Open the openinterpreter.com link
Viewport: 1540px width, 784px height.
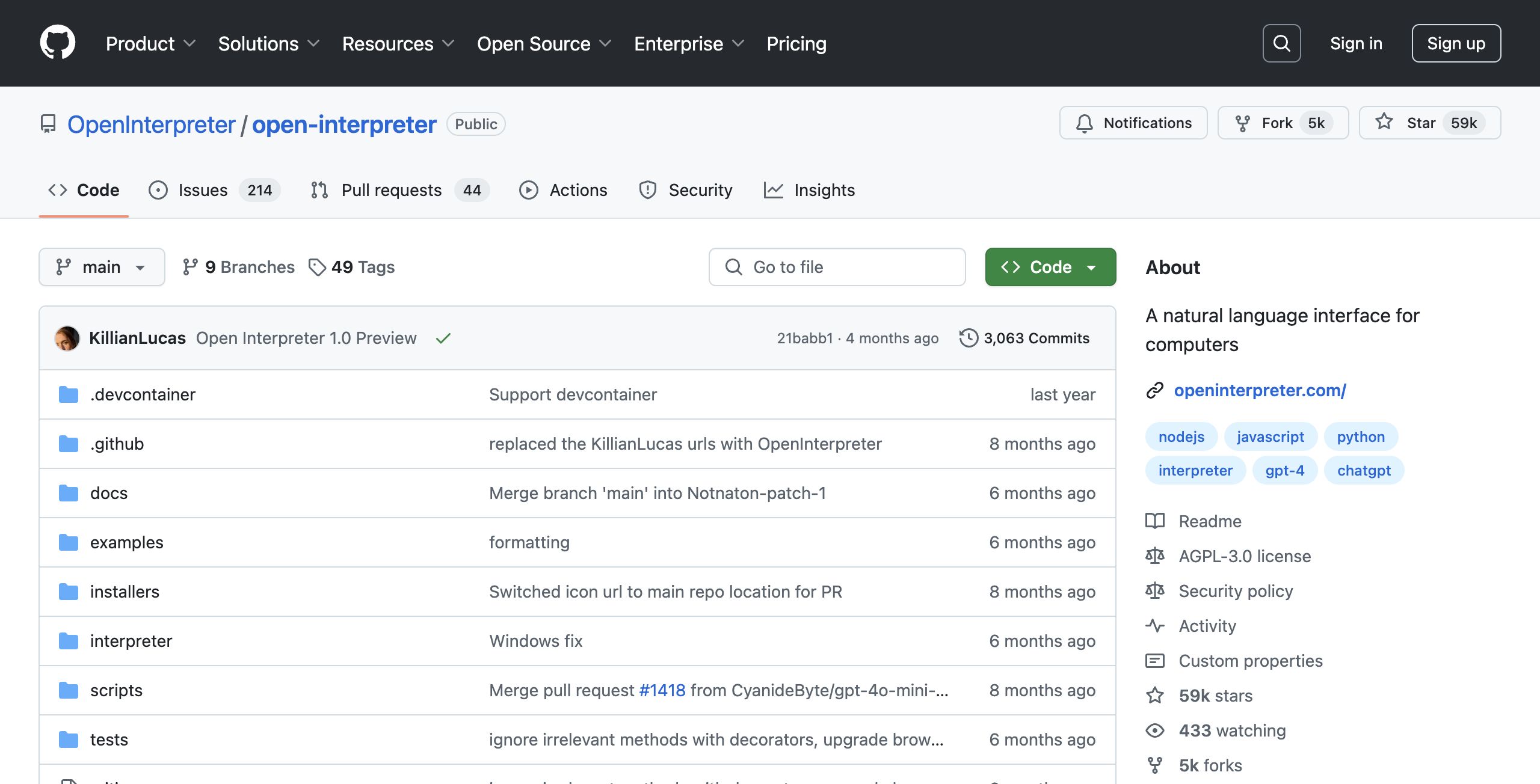(x=1260, y=390)
